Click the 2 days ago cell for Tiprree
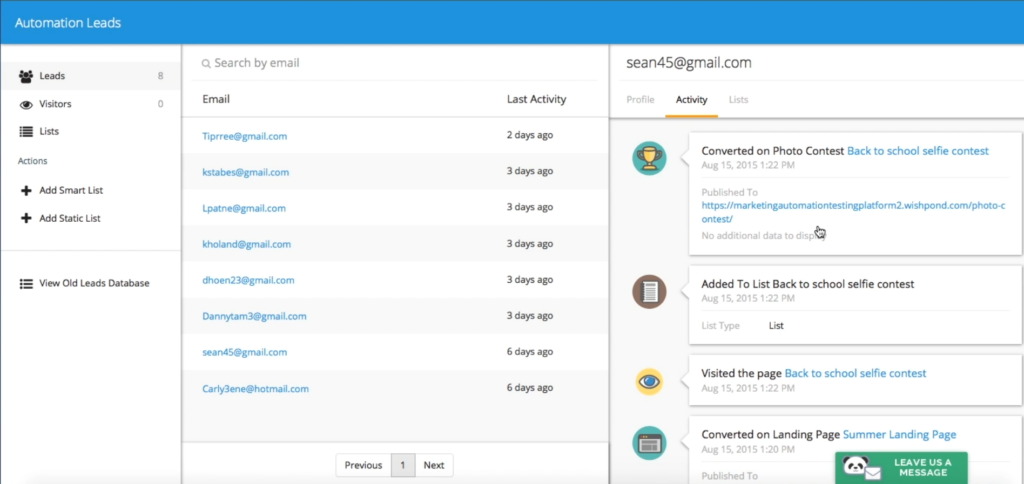The image size is (1024, 484). [x=530, y=135]
